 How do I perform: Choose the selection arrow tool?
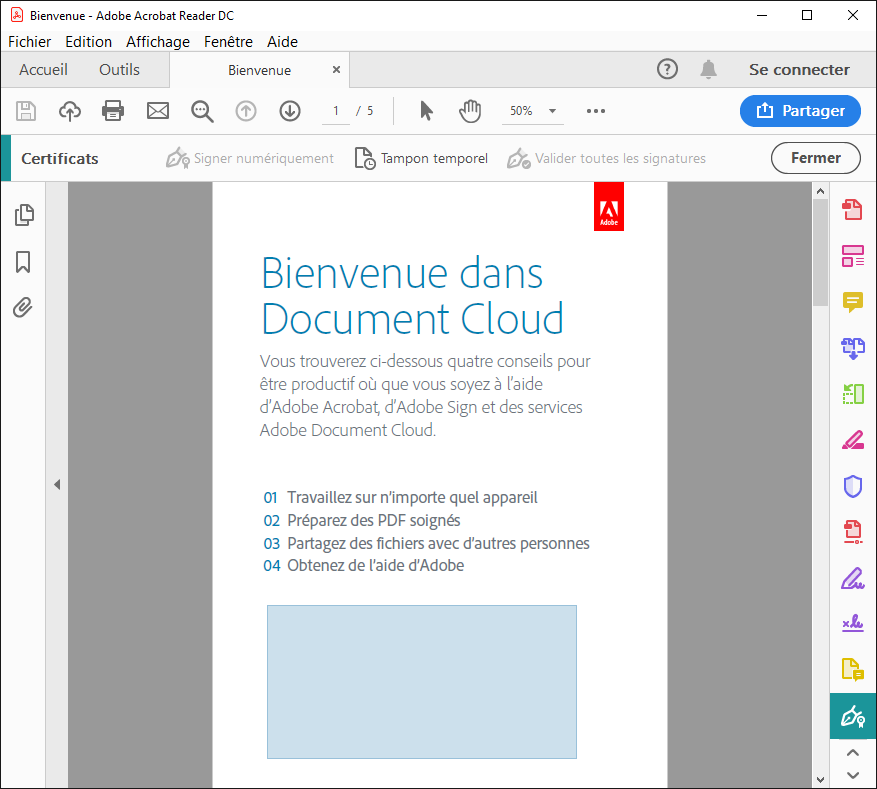(x=426, y=111)
